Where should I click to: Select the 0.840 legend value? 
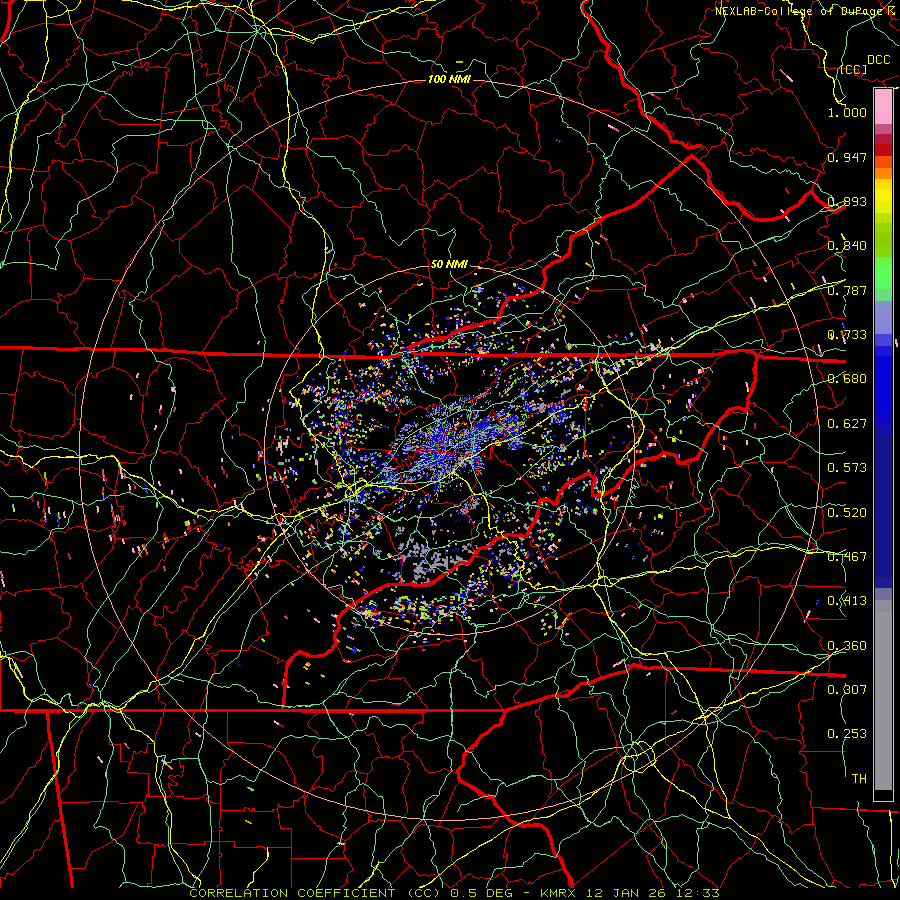[x=847, y=246]
